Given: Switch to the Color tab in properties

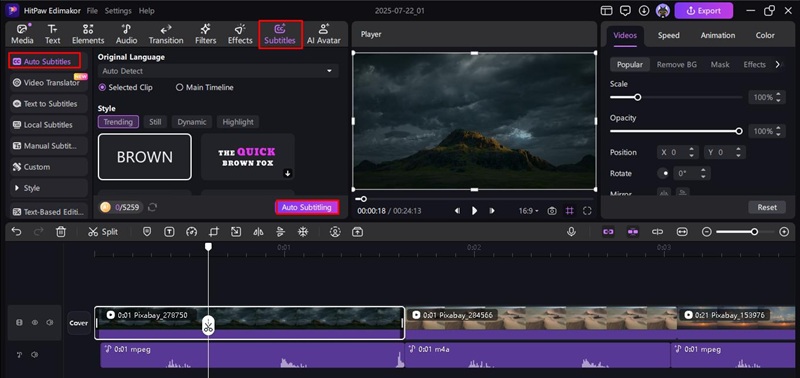Looking at the screenshot, I should coord(765,35).
